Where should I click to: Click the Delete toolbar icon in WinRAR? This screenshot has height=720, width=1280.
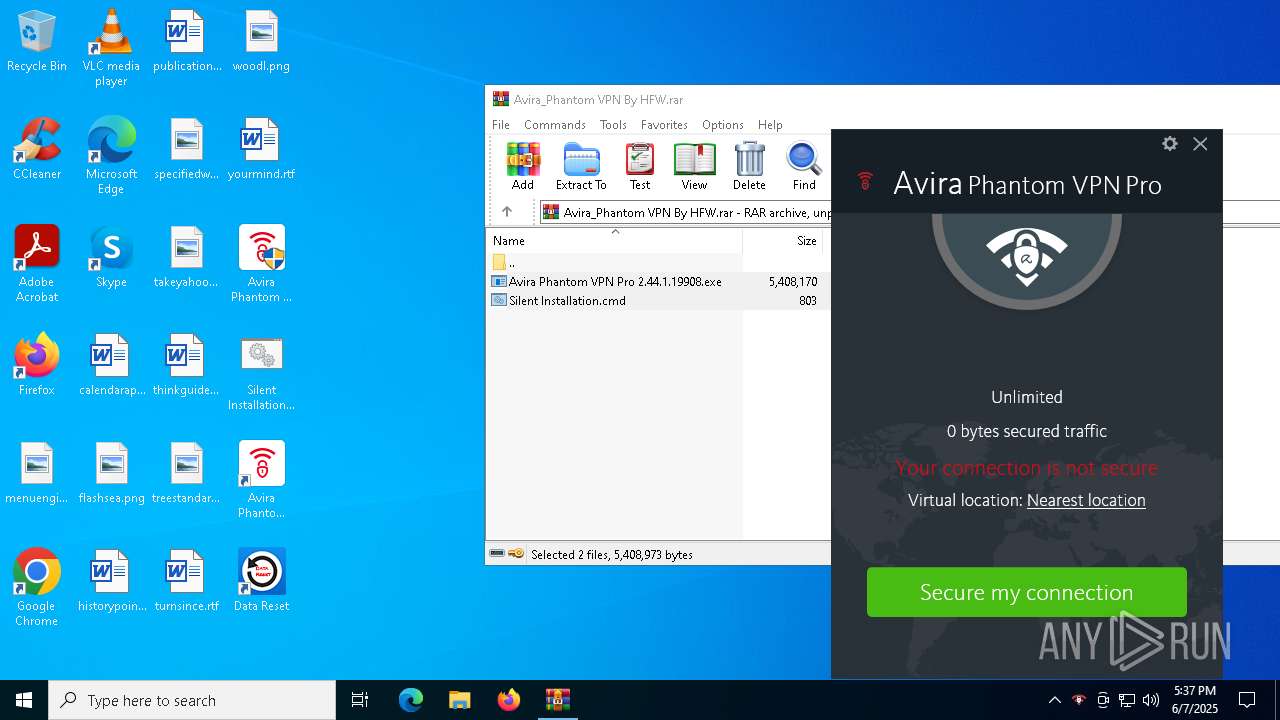[x=749, y=166]
